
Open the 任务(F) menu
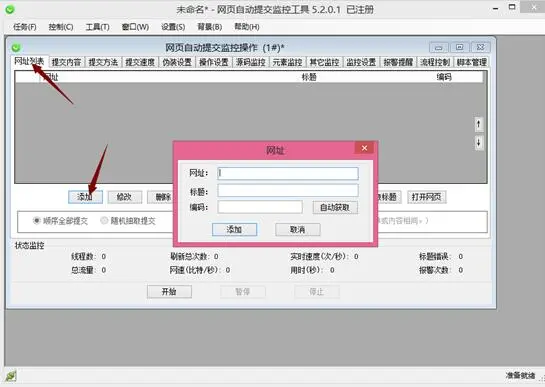click(x=25, y=27)
